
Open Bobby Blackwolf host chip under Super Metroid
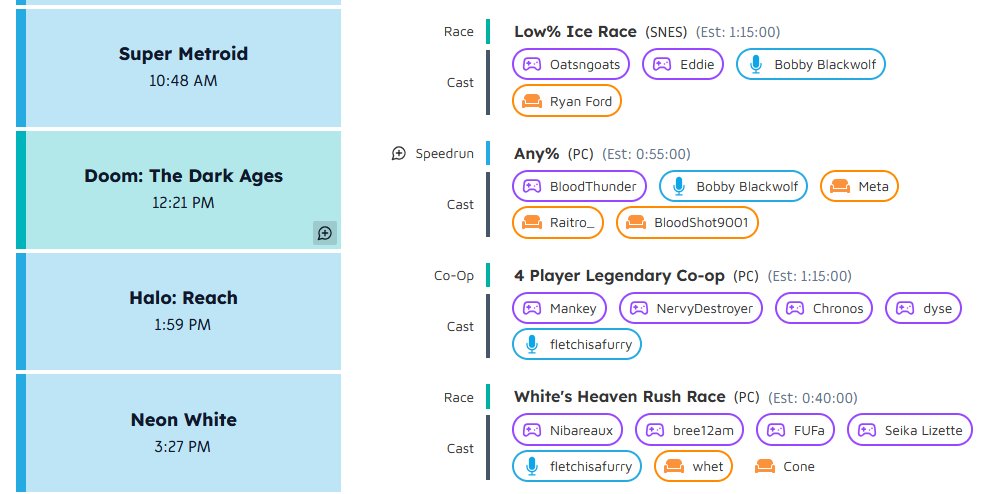point(811,65)
